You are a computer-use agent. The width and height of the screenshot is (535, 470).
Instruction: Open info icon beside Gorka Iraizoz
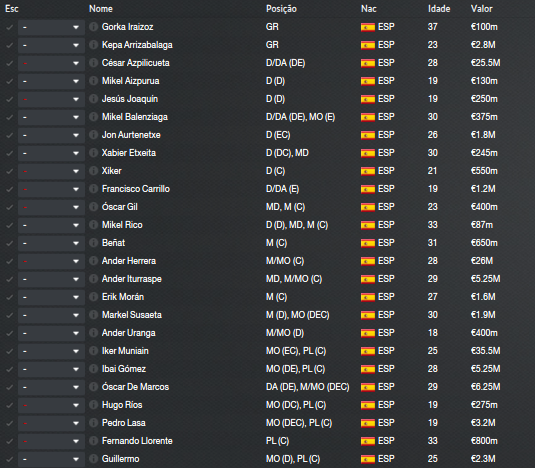coord(93,27)
